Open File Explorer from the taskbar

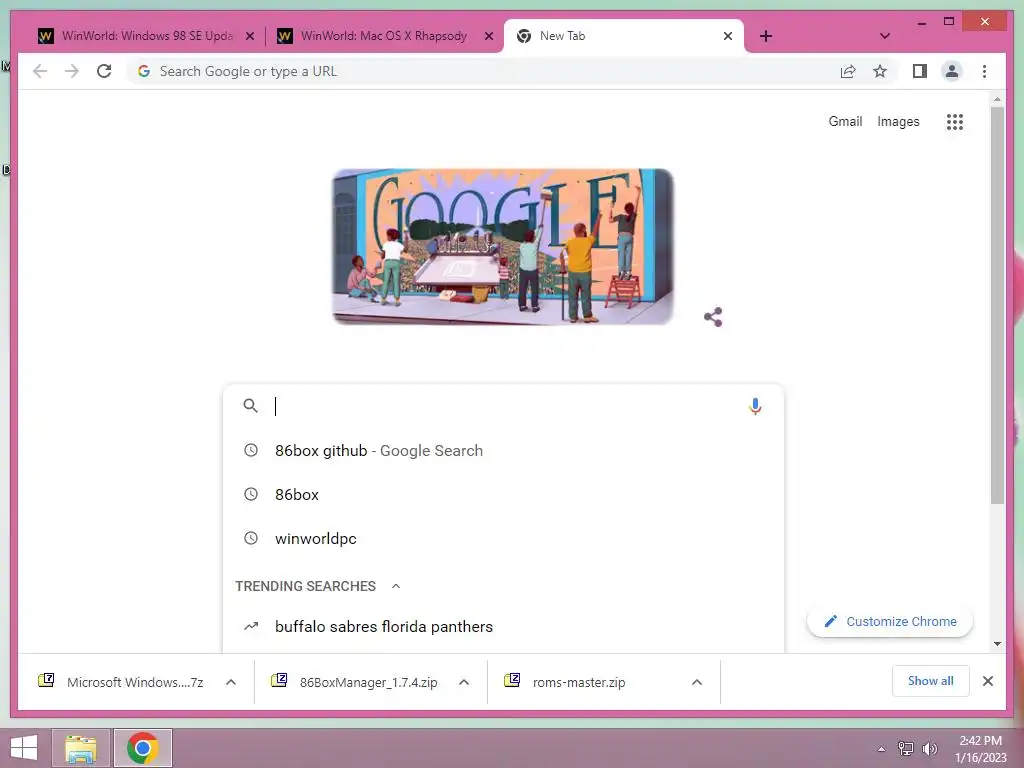pyautogui.click(x=81, y=748)
